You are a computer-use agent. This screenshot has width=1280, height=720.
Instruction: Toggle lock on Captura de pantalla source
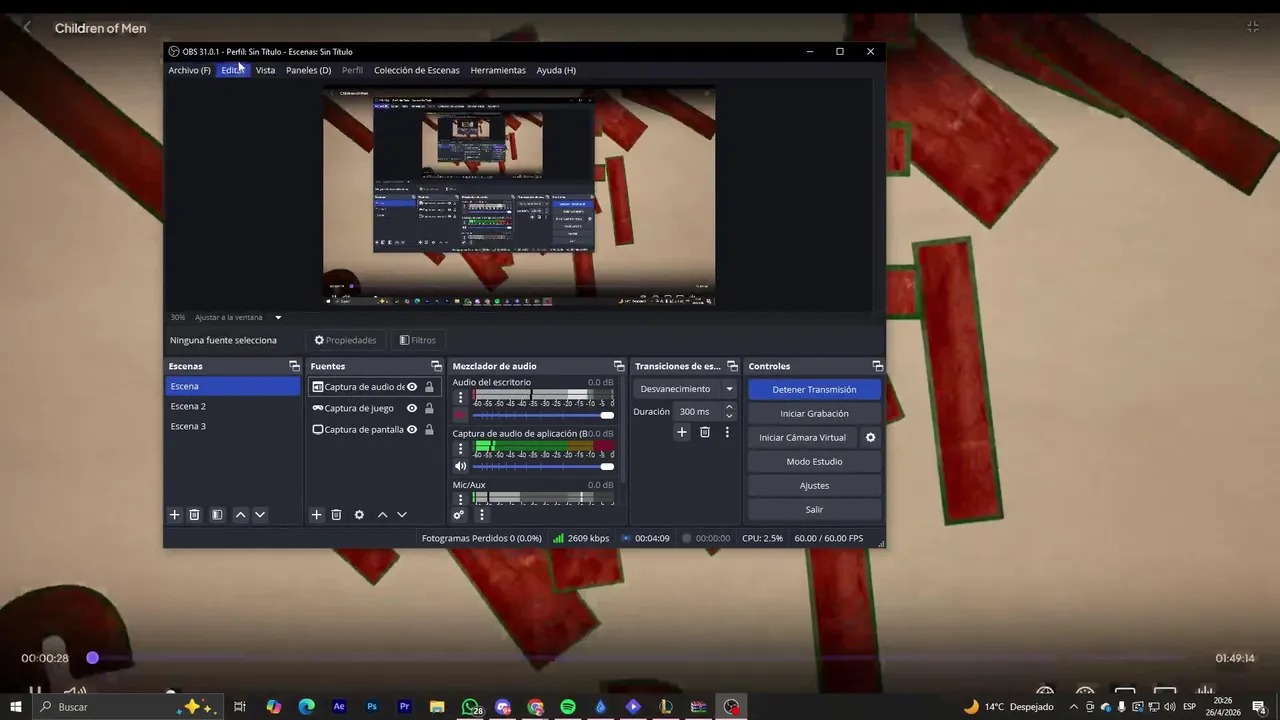429,429
